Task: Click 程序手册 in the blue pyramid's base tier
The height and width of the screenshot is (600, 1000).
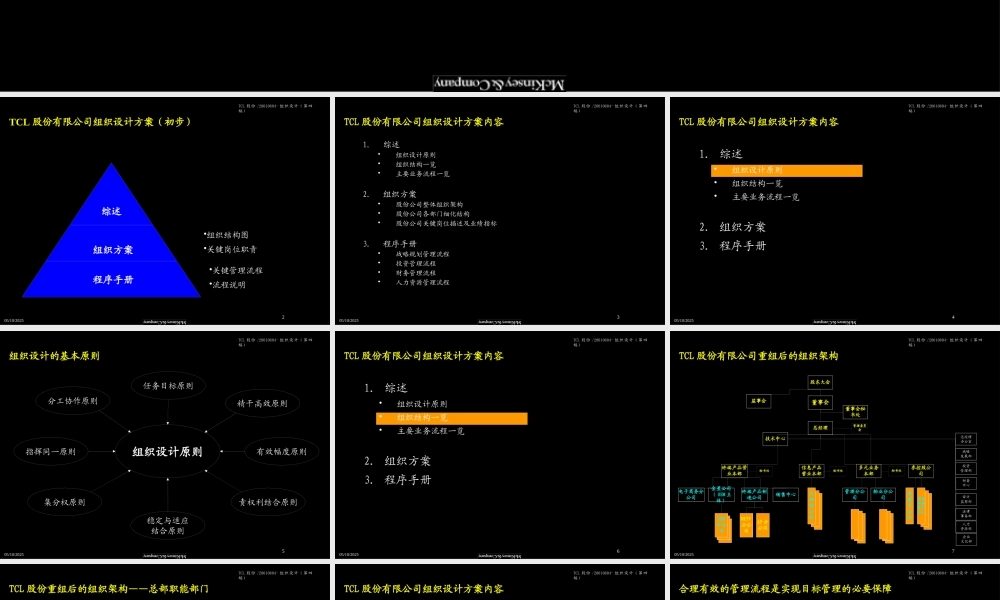Action: tap(113, 279)
